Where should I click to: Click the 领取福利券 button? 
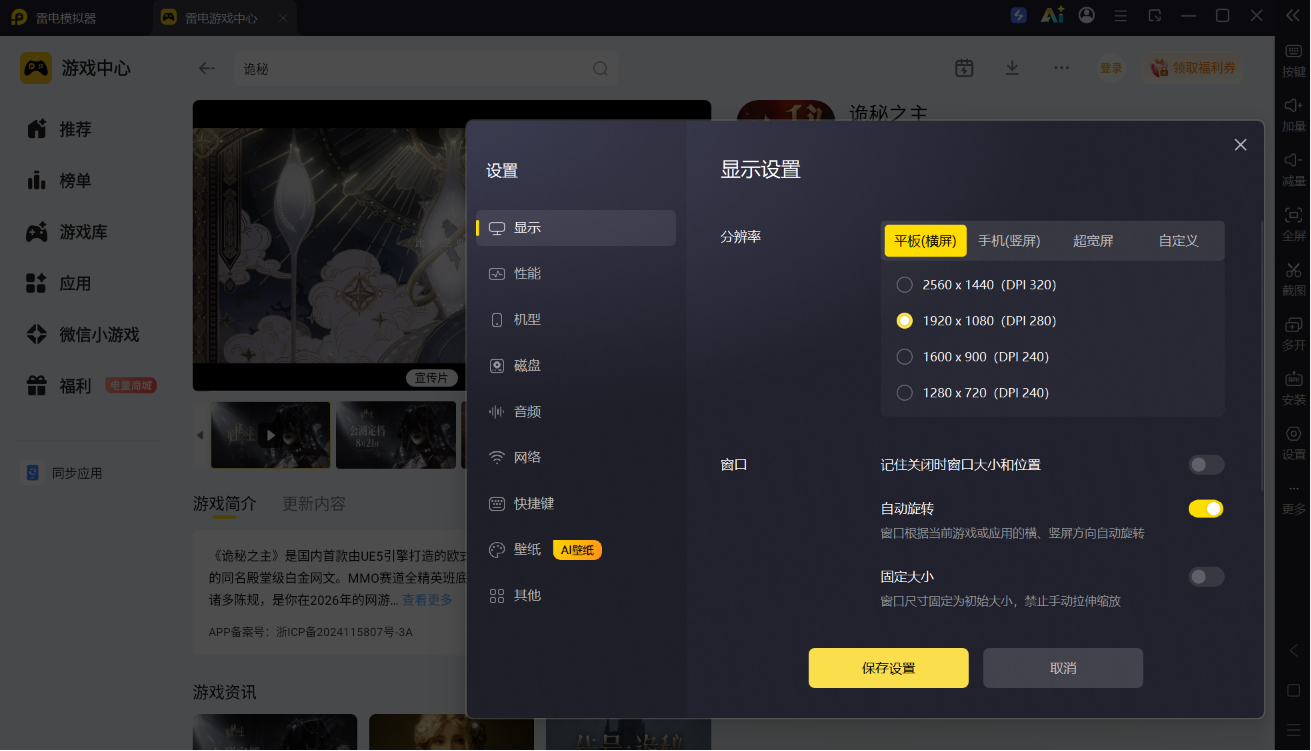[1193, 68]
